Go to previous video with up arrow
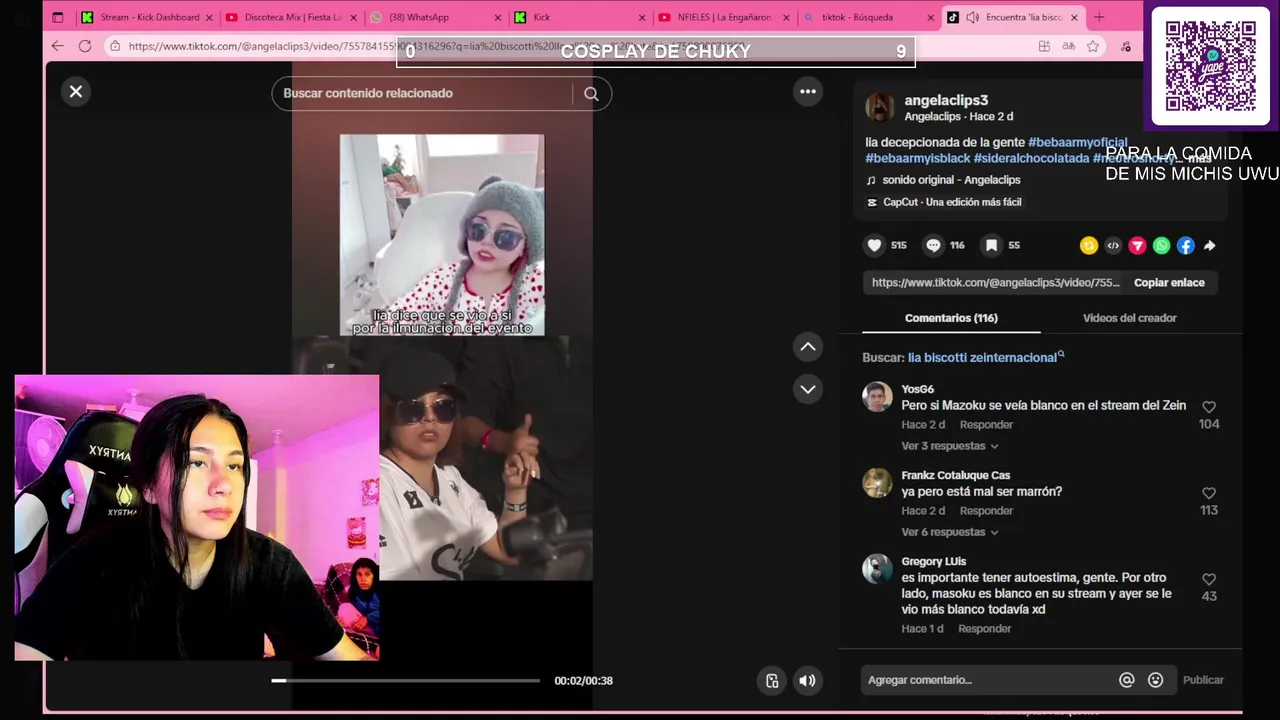The width and height of the screenshot is (1280, 720). tap(808, 347)
